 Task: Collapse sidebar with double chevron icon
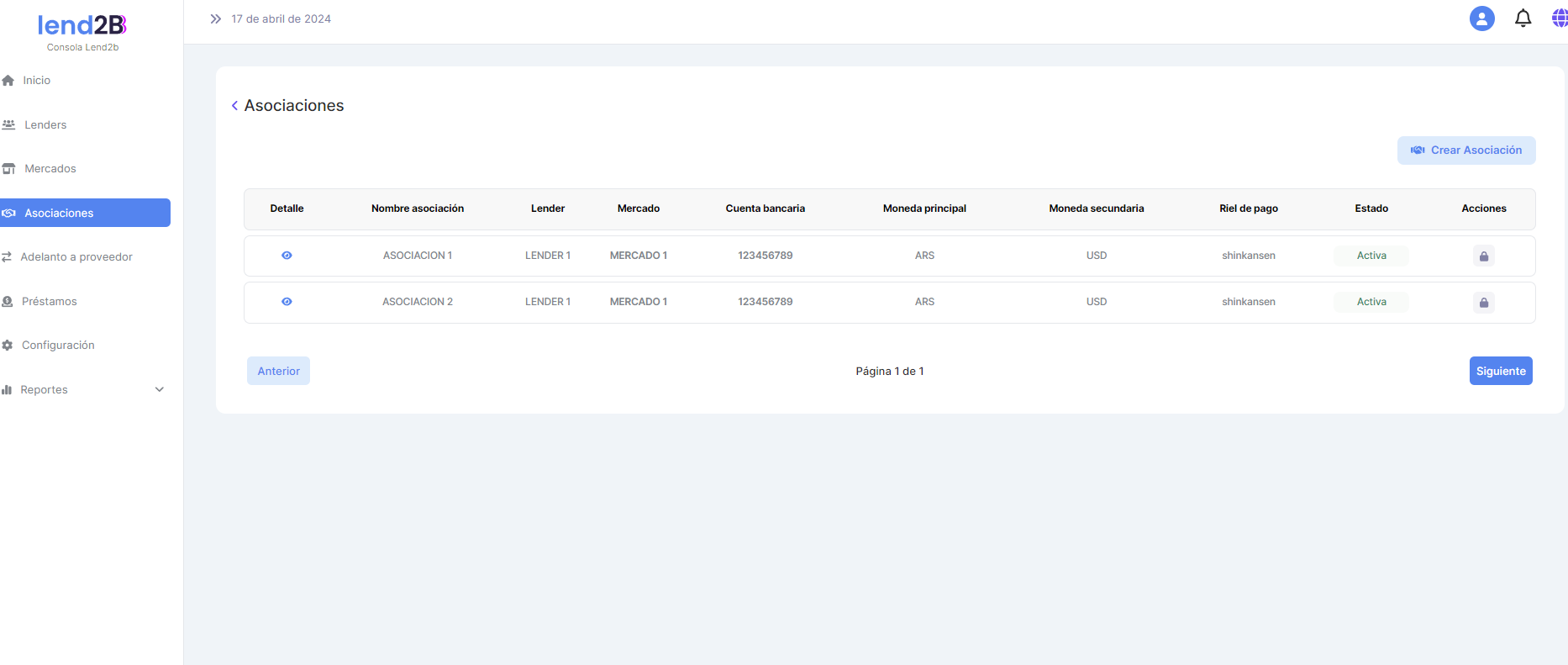(216, 19)
